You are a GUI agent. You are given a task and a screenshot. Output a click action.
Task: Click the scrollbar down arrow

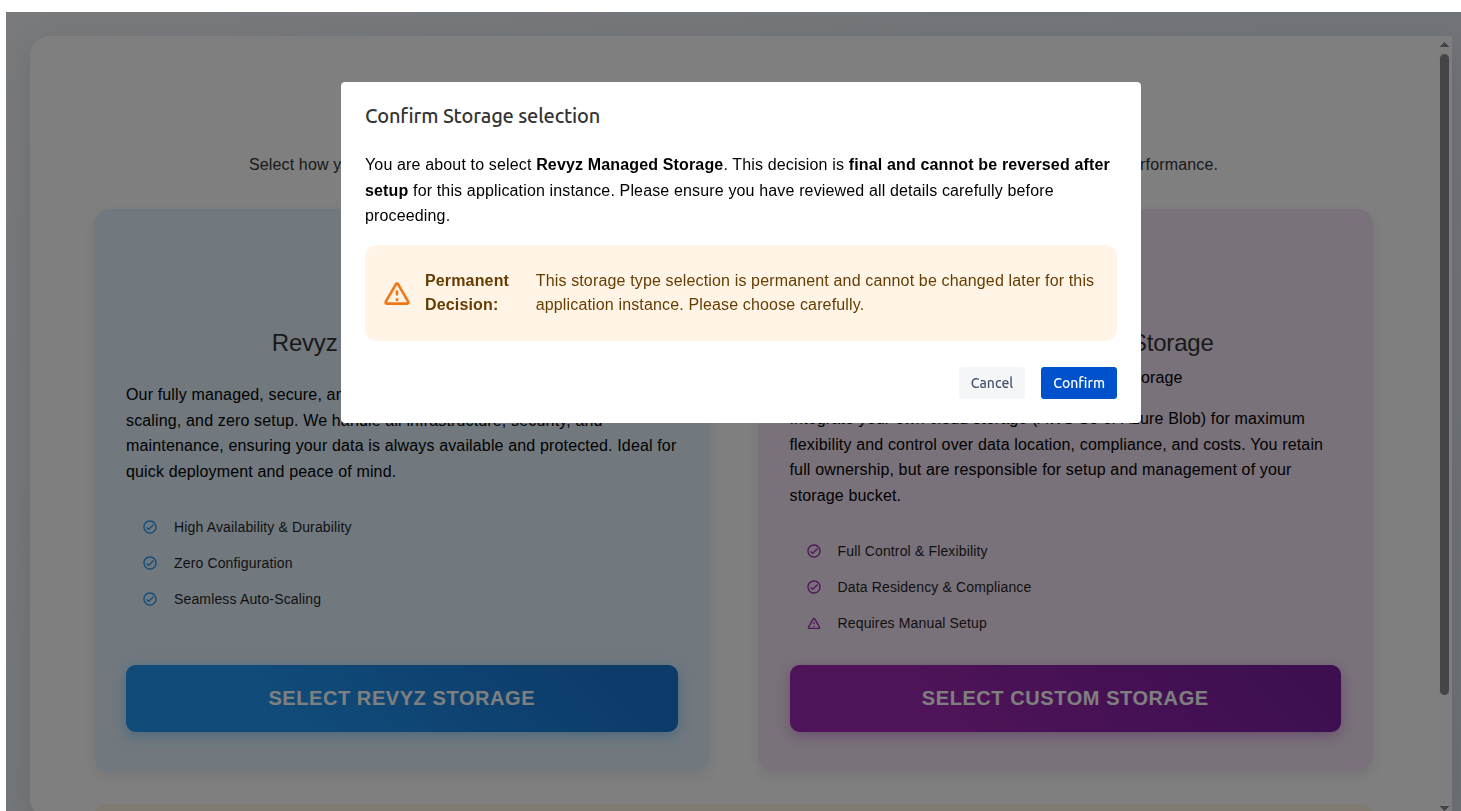pos(1444,805)
